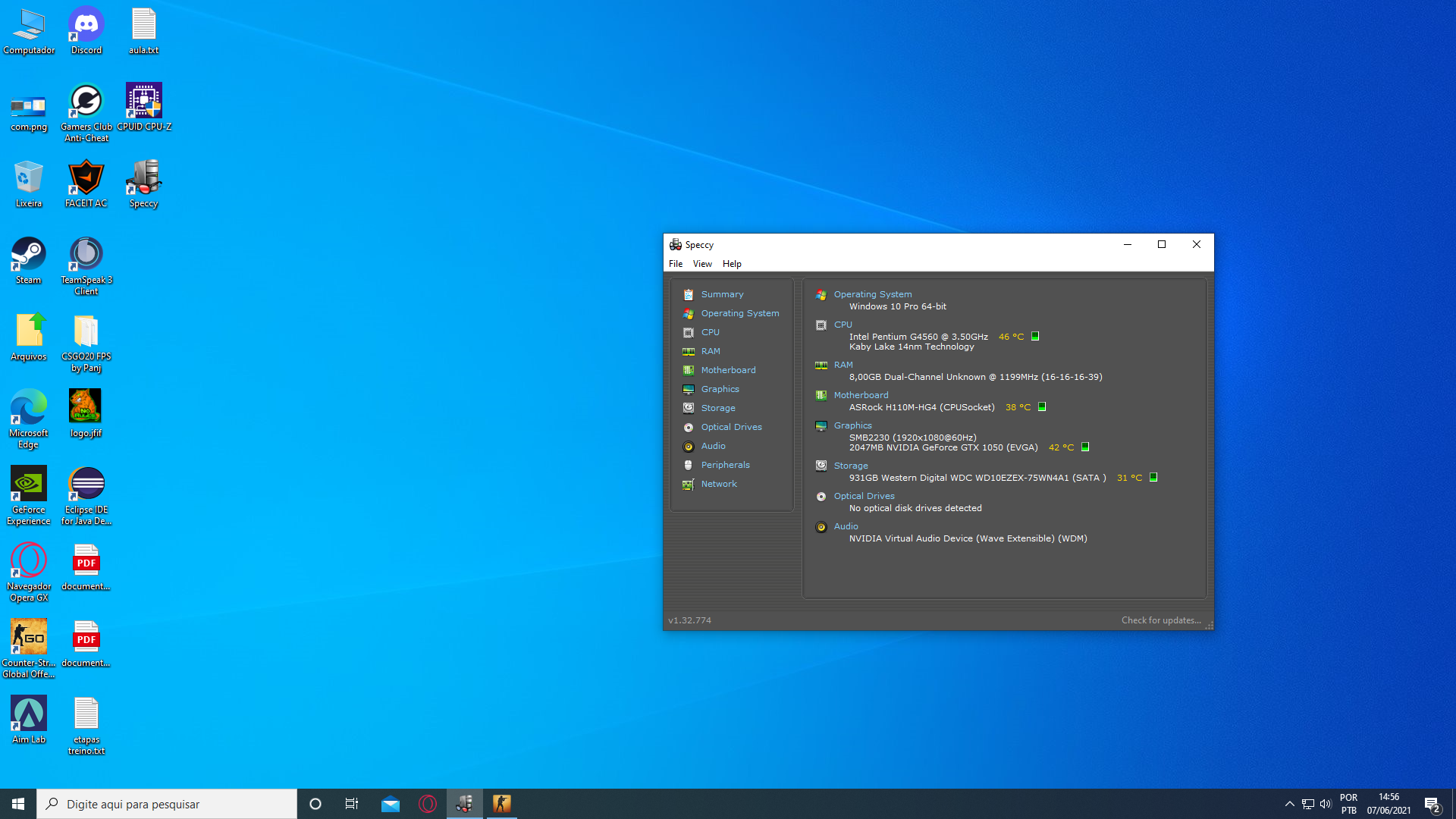1456x819 pixels.
Task: Open Peripherals in the Speccy sidebar
Action: [725, 465]
